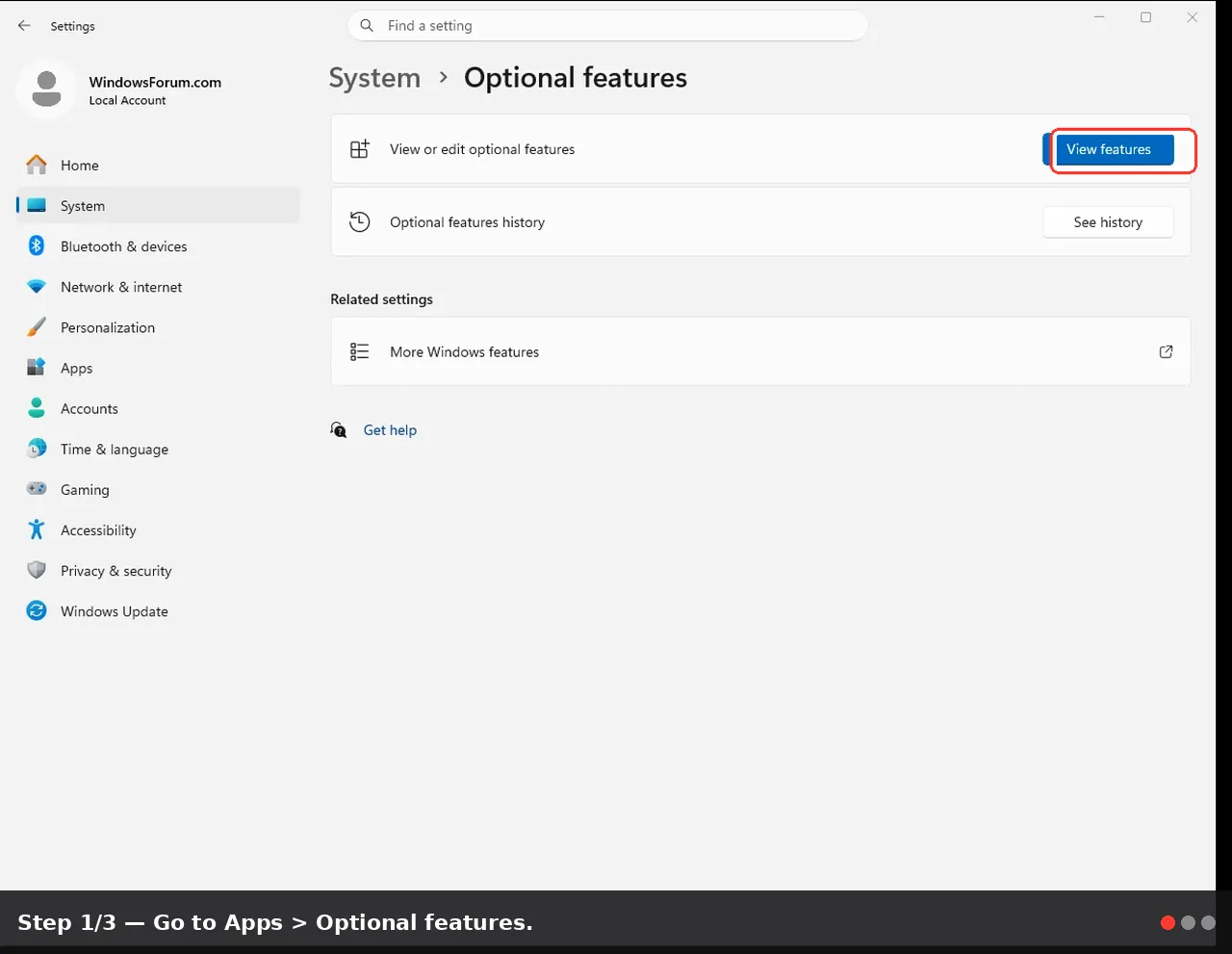This screenshot has width=1232, height=954.
Task: Click the Personalization paintbrush icon
Action: 37,327
